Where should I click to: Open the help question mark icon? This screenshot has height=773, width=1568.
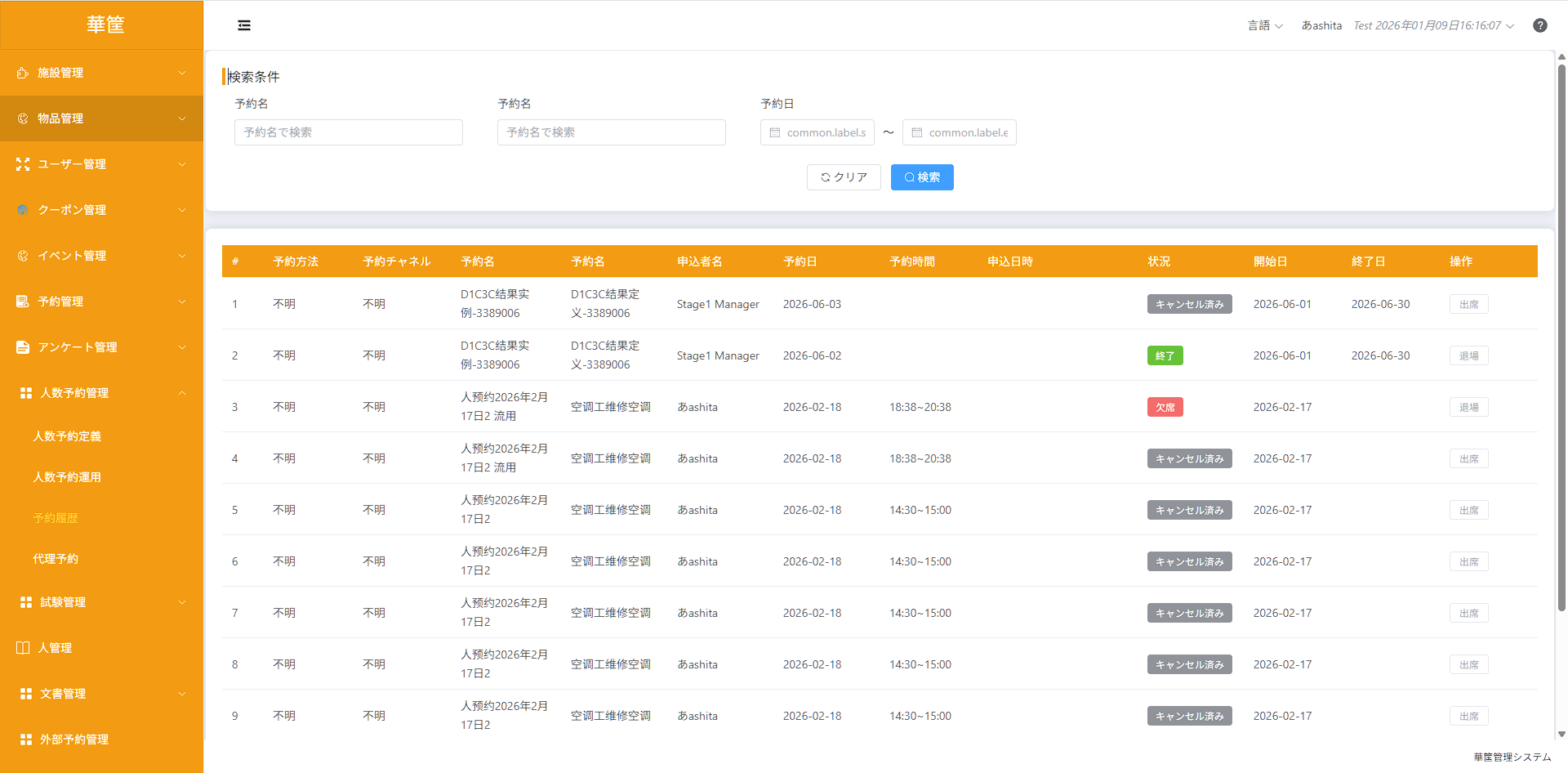(x=1540, y=25)
